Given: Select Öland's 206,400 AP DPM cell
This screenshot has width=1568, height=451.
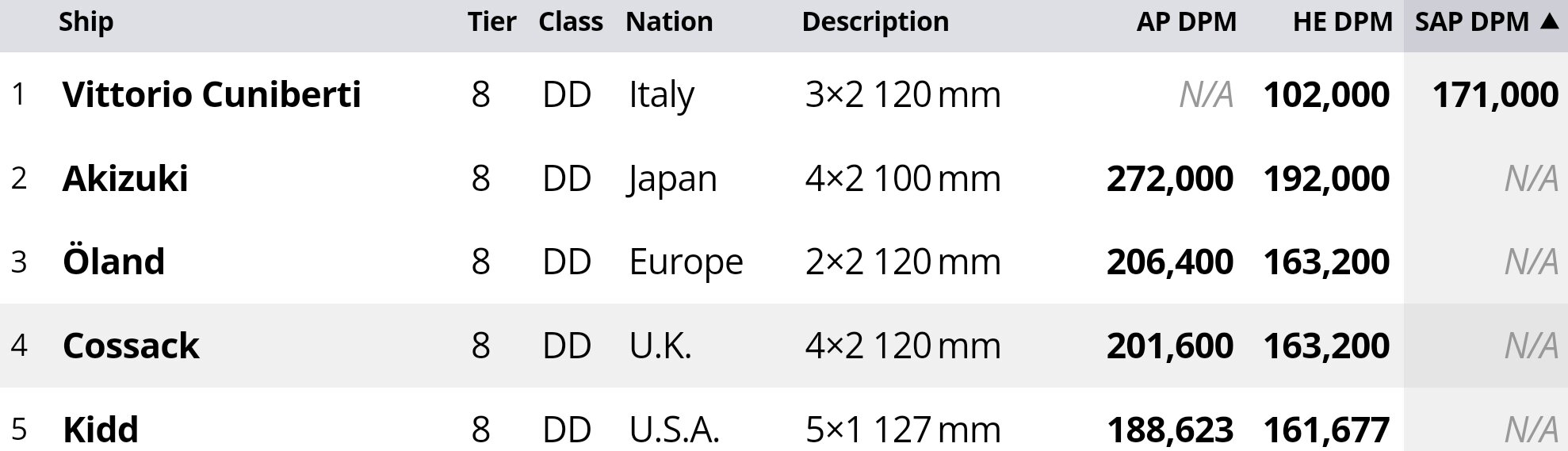Looking at the screenshot, I should [1169, 262].
